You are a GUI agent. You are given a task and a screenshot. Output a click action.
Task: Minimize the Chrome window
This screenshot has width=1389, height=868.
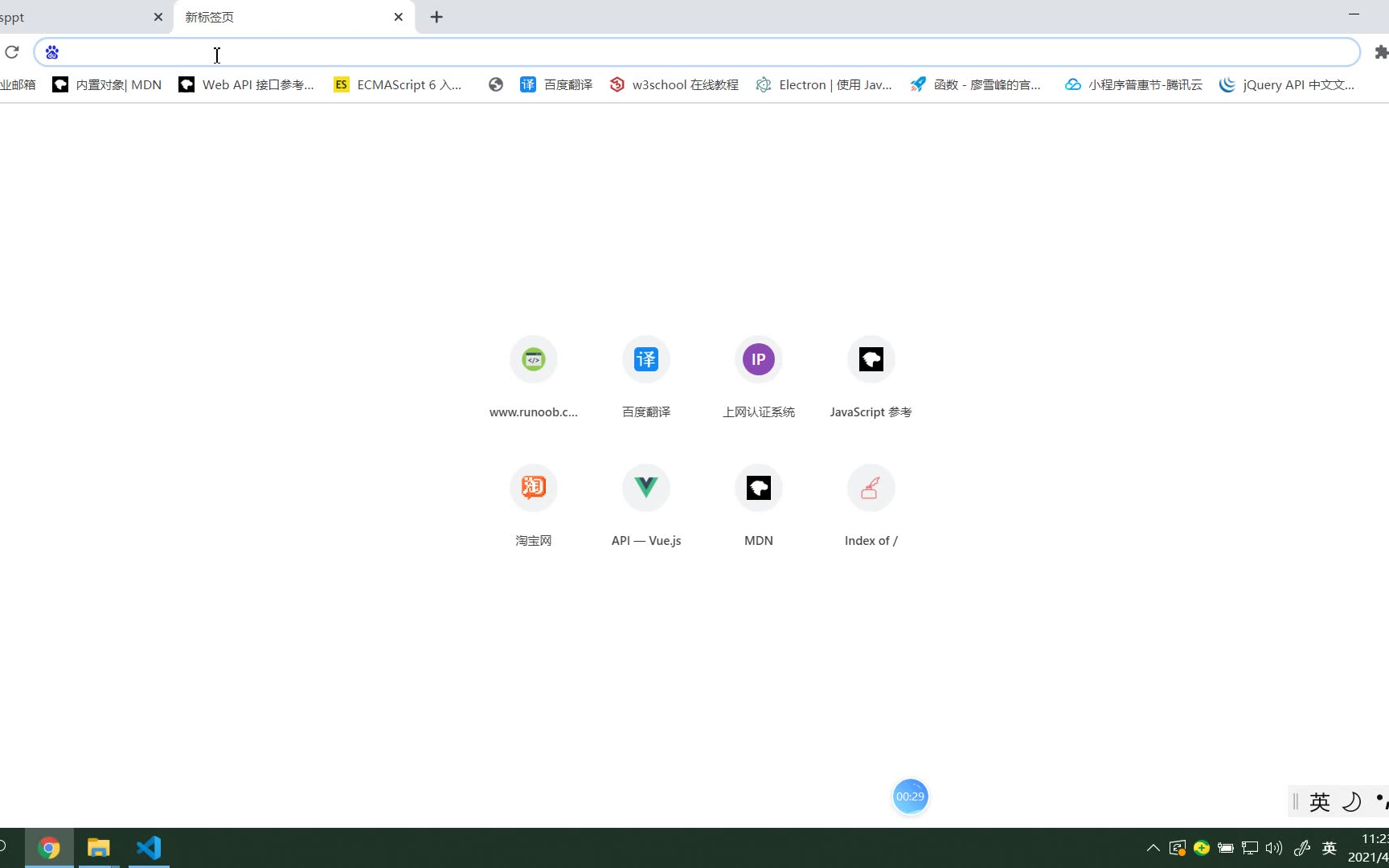tap(1354, 14)
